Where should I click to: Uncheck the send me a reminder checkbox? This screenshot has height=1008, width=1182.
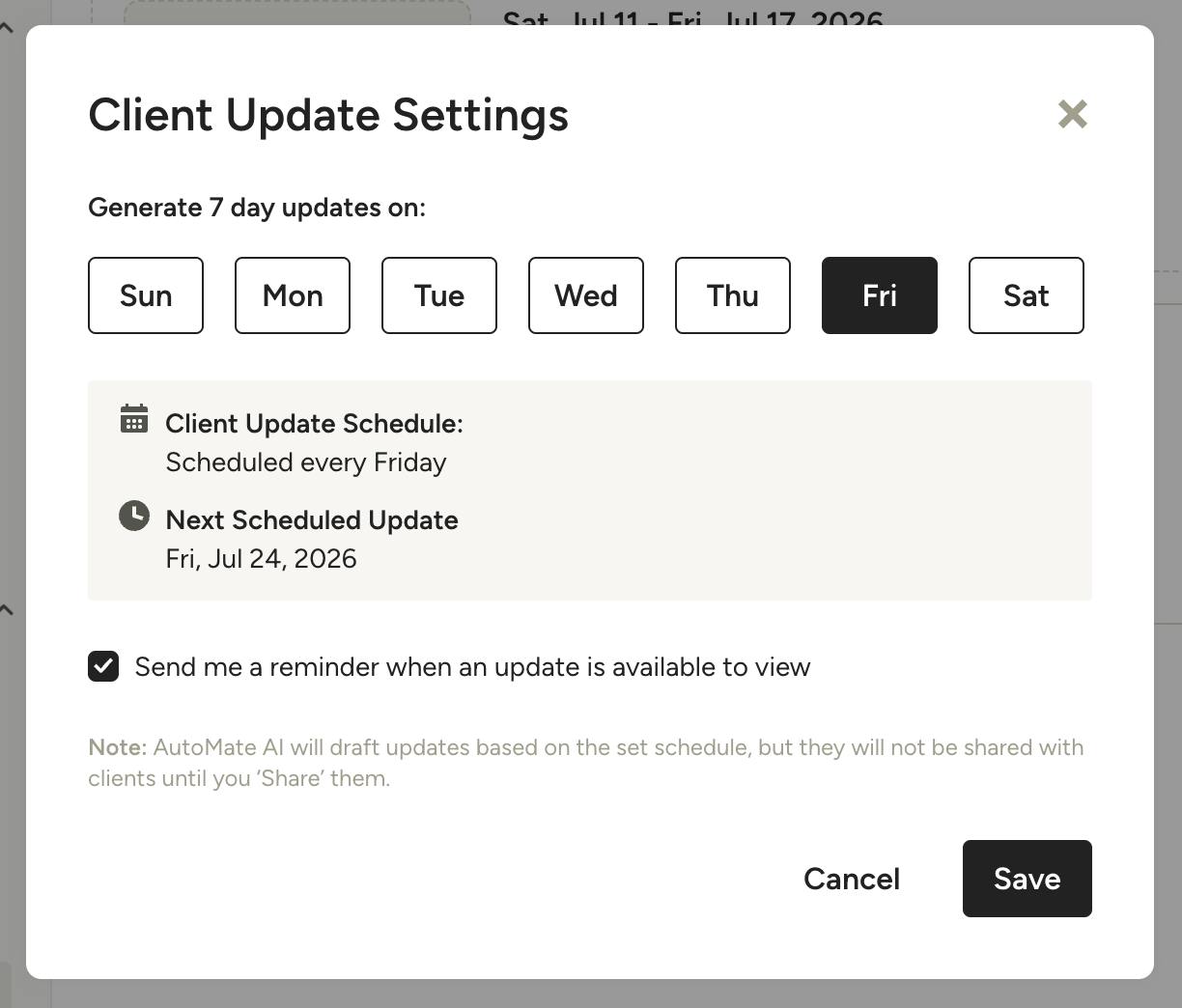tap(103, 666)
